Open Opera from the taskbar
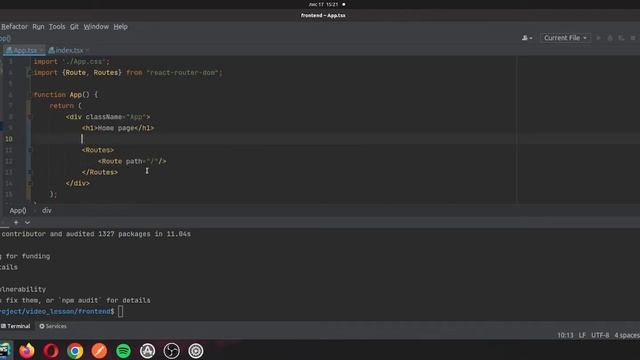 (51, 351)
